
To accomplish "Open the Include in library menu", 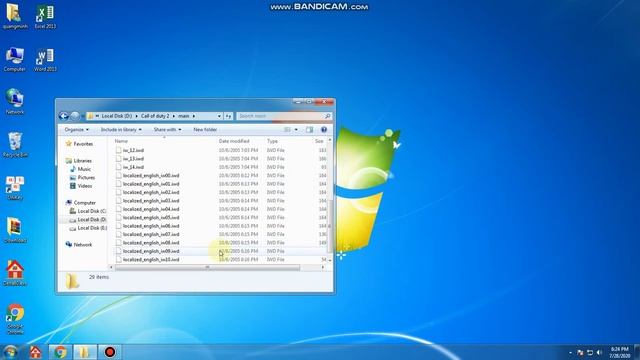I will coord(121,129).
